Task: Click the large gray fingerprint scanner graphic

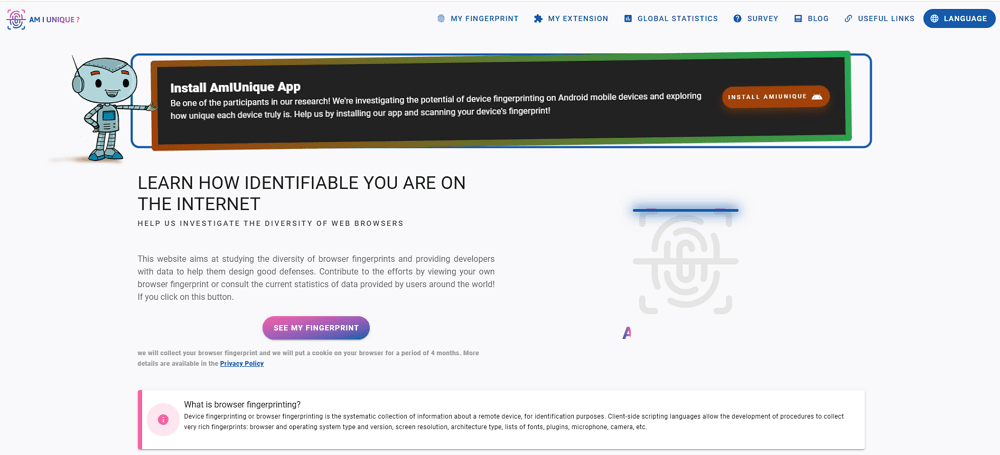Action: (x=686, y=262)
